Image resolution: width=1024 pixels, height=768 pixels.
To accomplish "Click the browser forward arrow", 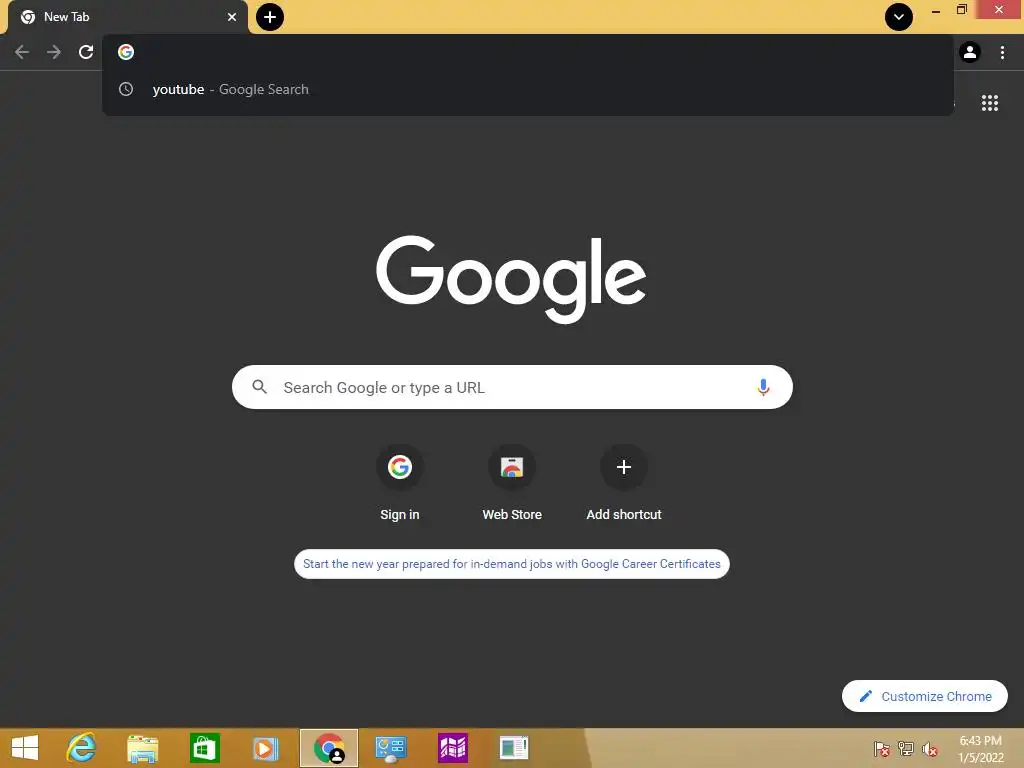I will [x=54, y=52].
